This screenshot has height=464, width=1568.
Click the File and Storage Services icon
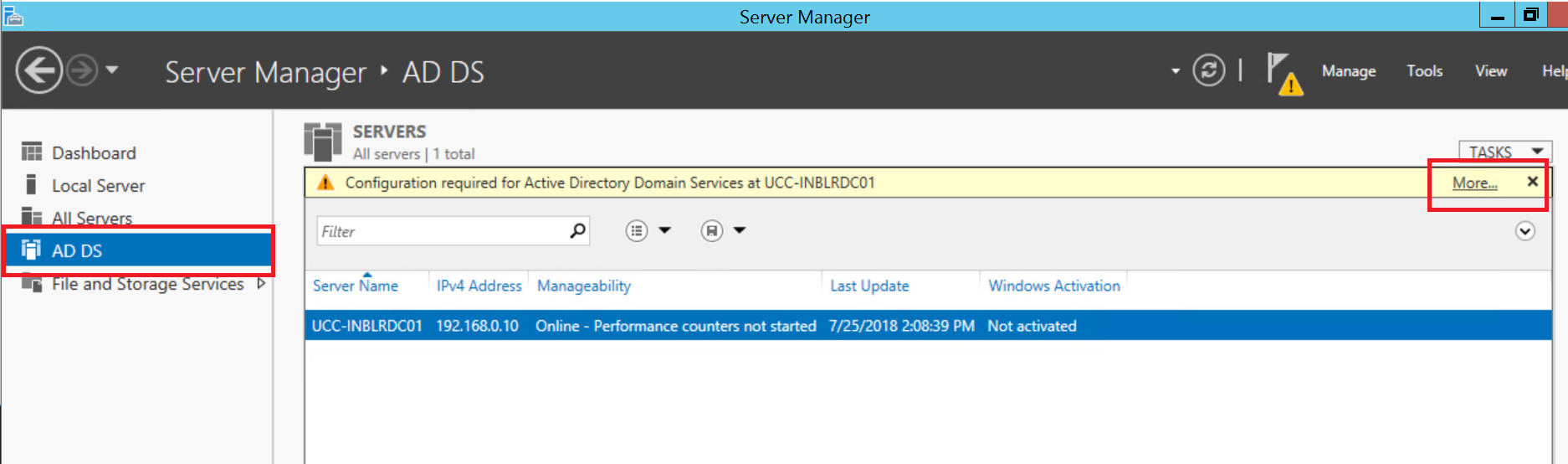(x=32, y=282)
